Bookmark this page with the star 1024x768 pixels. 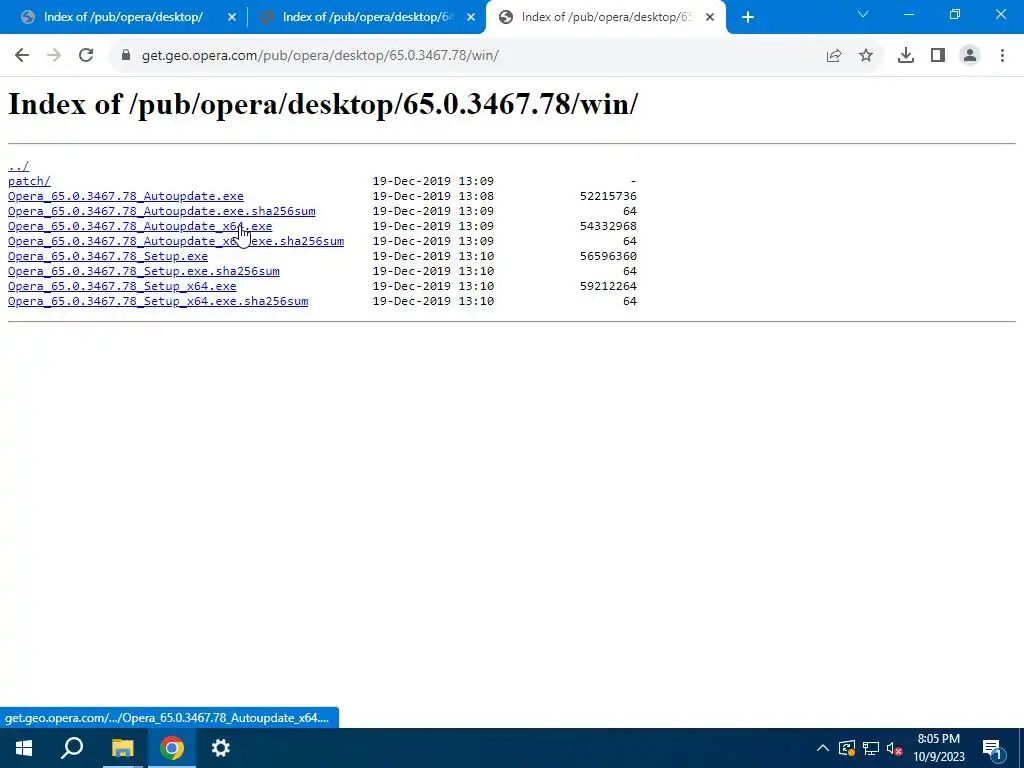(x=866, y=56)
